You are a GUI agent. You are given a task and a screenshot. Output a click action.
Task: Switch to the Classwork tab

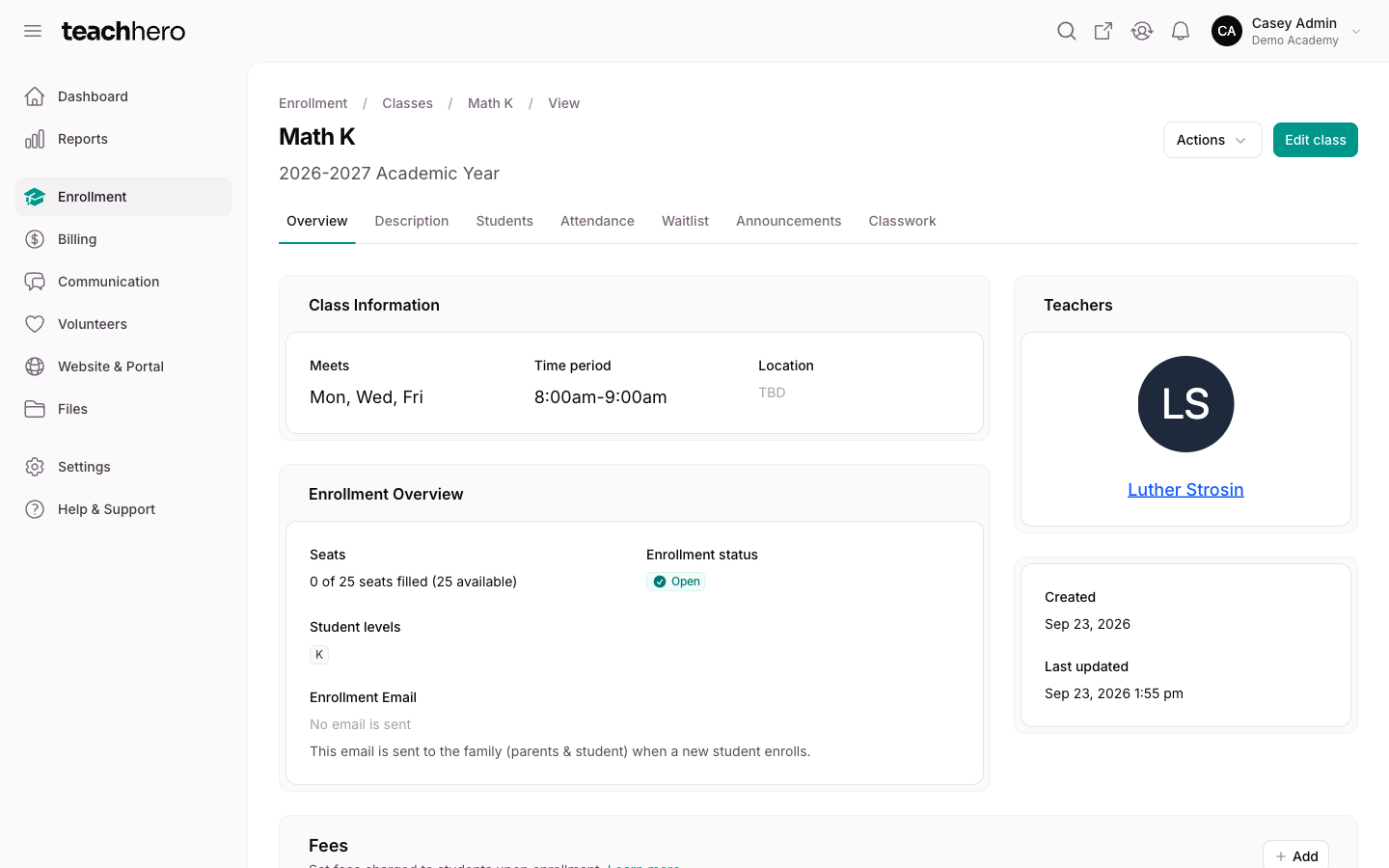click(x=902, y=221)
